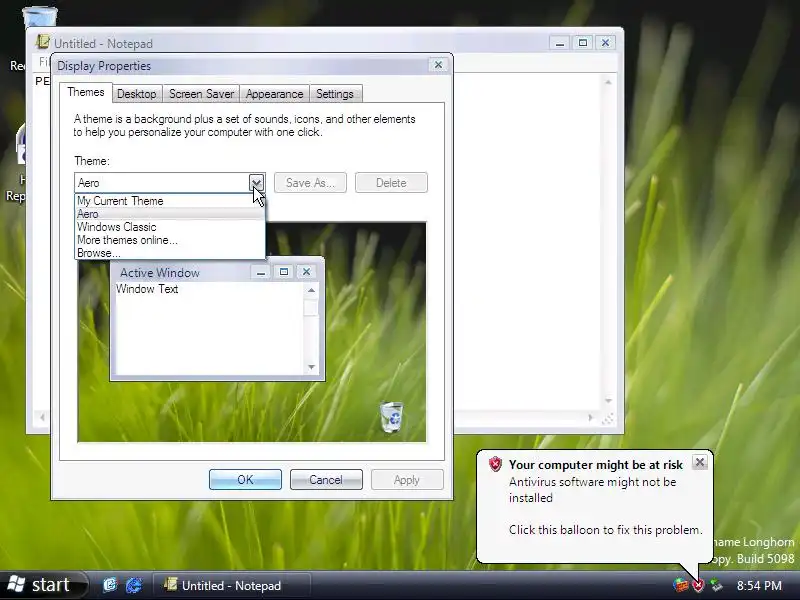The image size is (800, 600).
Task: Collapse the Theme dropdown arrow
Action: click(x=256, y=183)
